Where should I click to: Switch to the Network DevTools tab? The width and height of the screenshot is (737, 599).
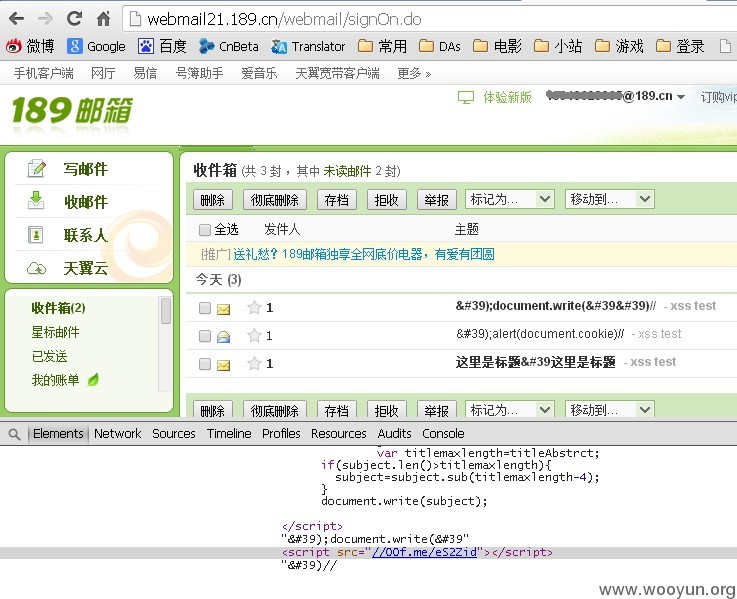[118, 433]
